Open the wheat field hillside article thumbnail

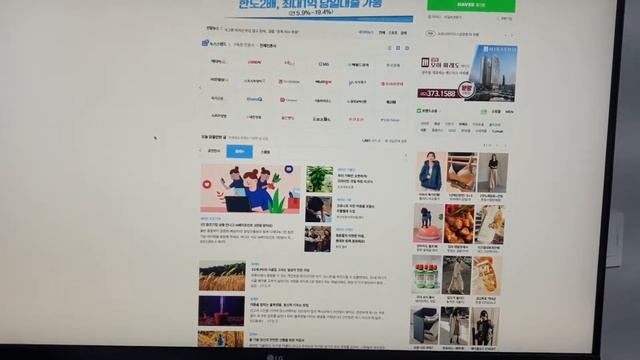pos(222,276)
